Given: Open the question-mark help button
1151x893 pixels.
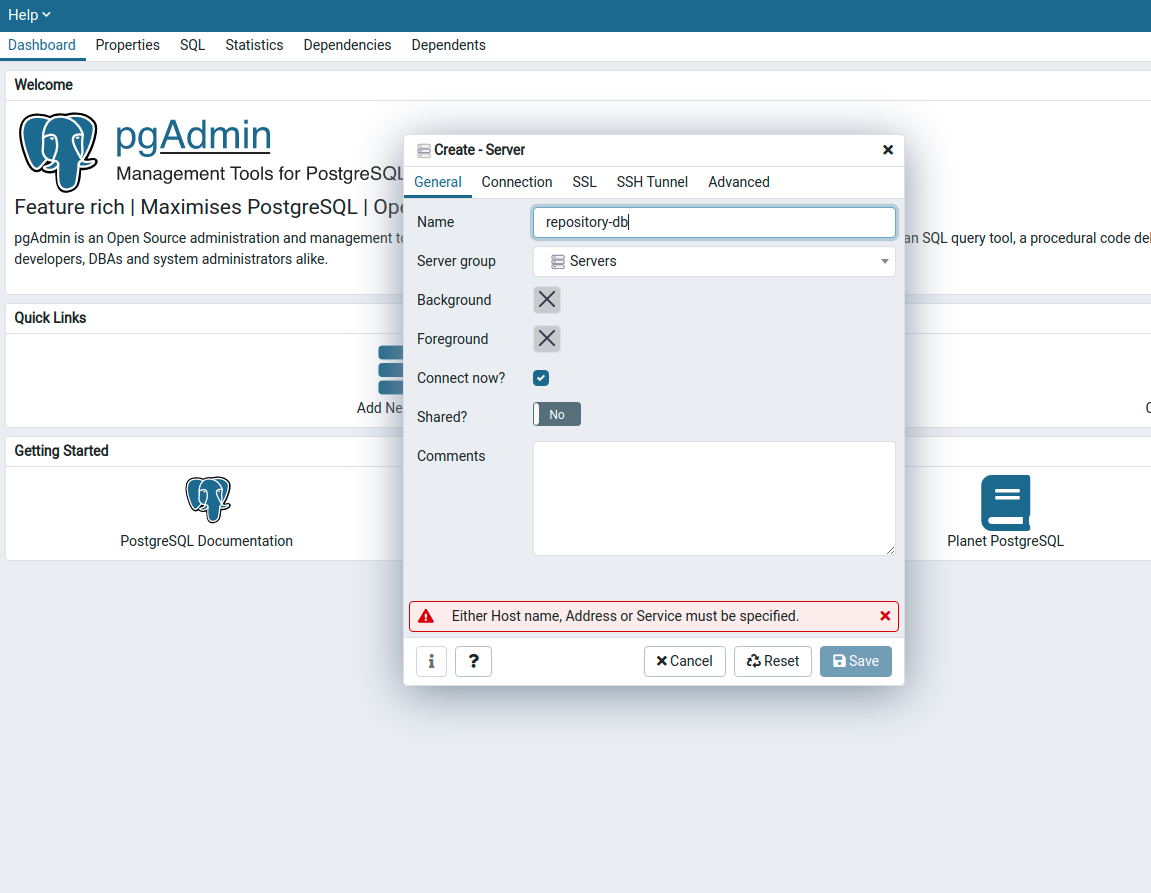Looking at the screenshot, I should 473,661.
